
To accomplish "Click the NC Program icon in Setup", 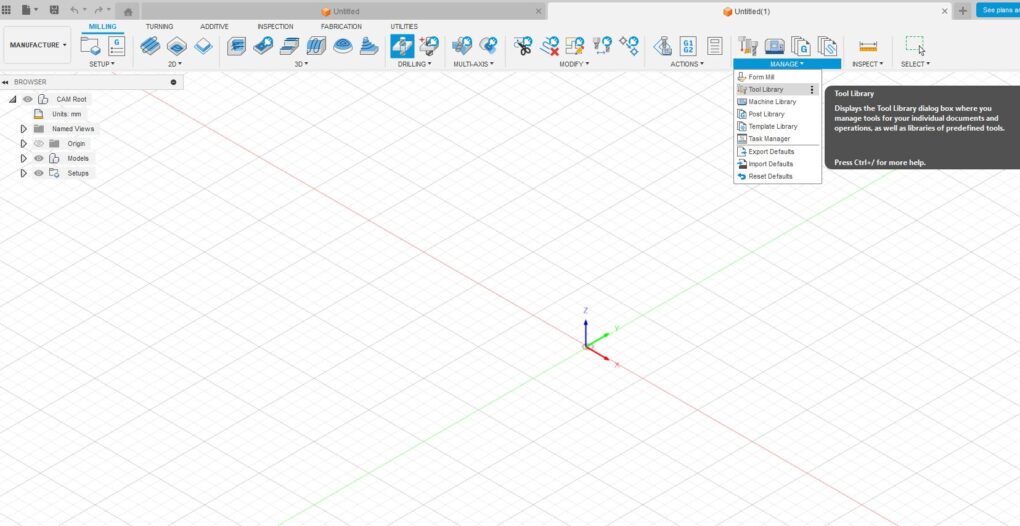I will pos(116,46).
